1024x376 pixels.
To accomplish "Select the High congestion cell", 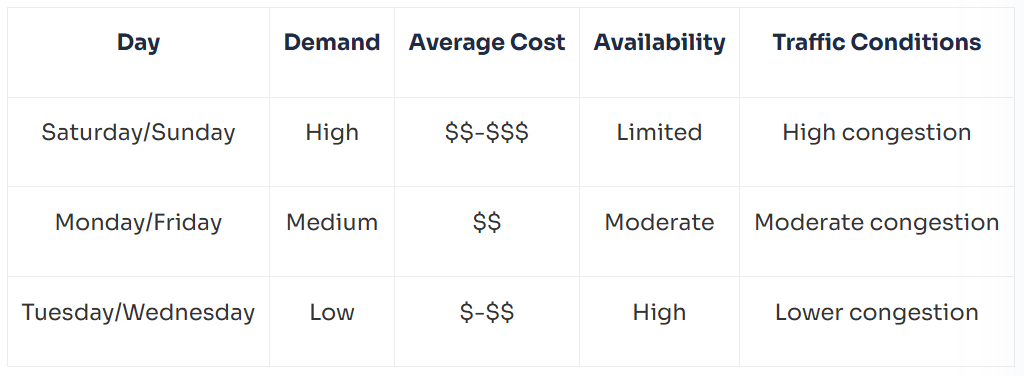I will (x=877, y=133).
